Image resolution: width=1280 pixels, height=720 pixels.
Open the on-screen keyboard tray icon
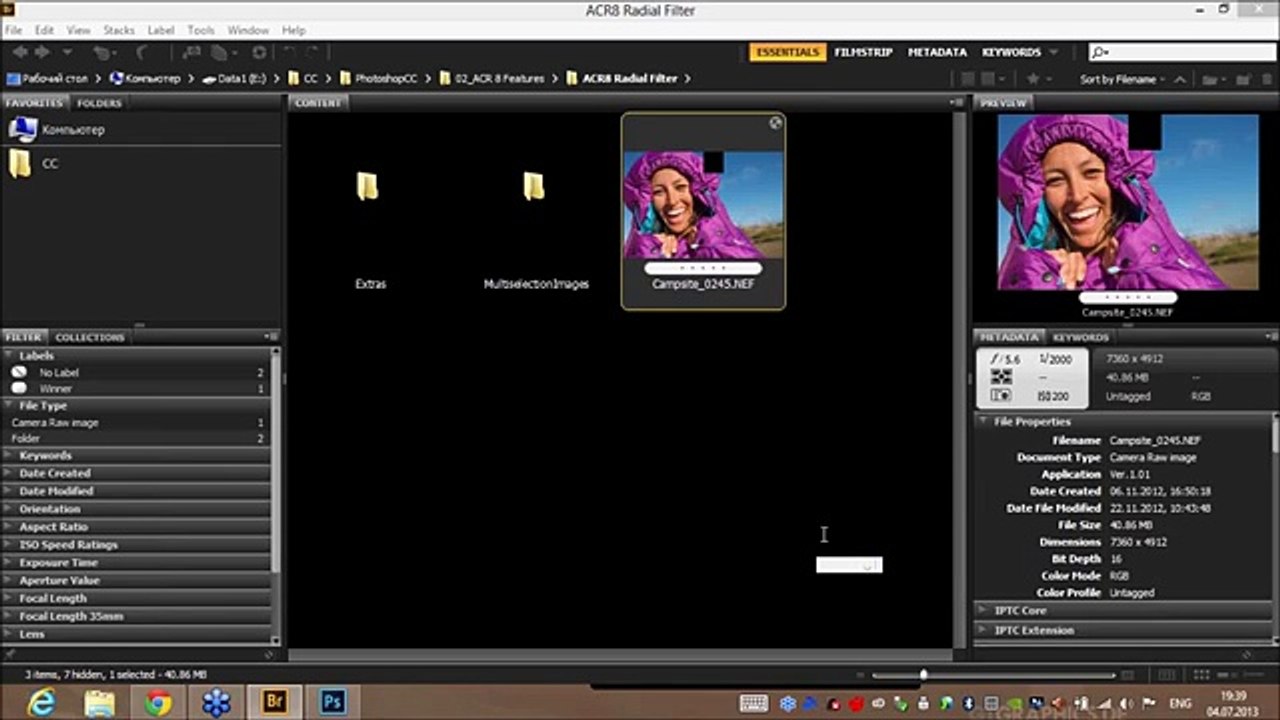tap(754, 703)
